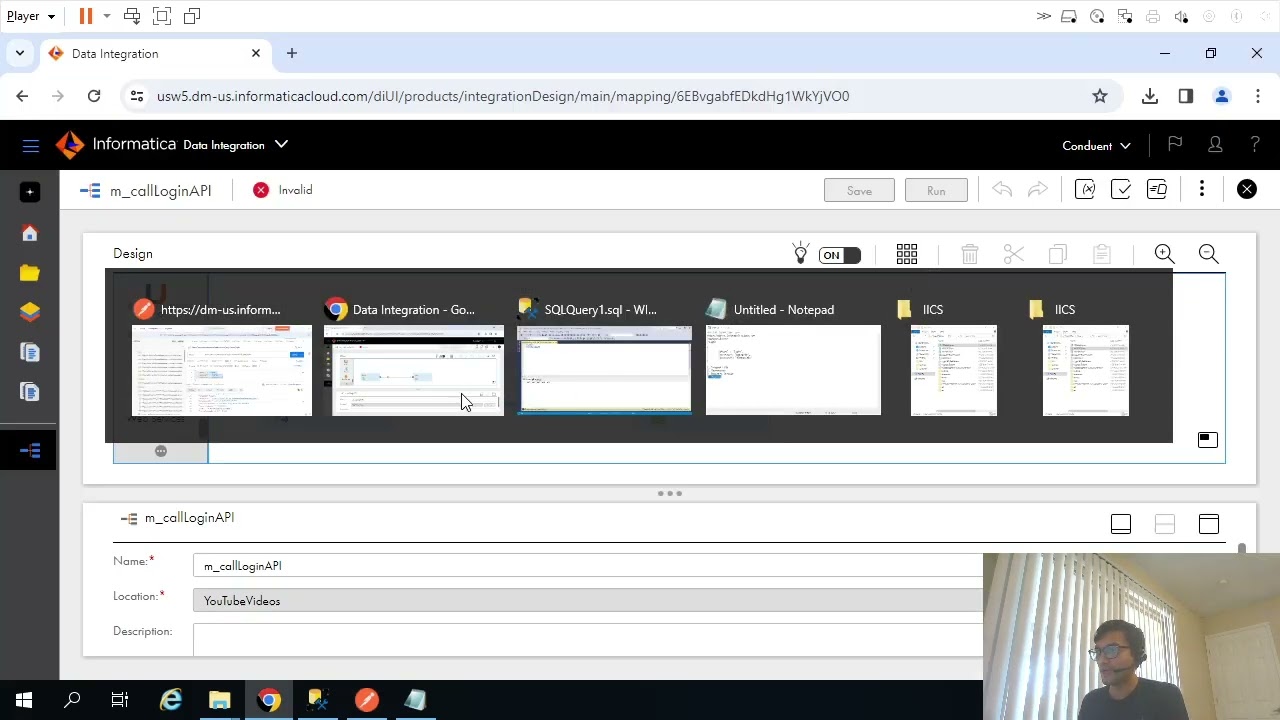Click the copy icon in Design toolbar
1280x720 pixels.
coord(1058,254)
